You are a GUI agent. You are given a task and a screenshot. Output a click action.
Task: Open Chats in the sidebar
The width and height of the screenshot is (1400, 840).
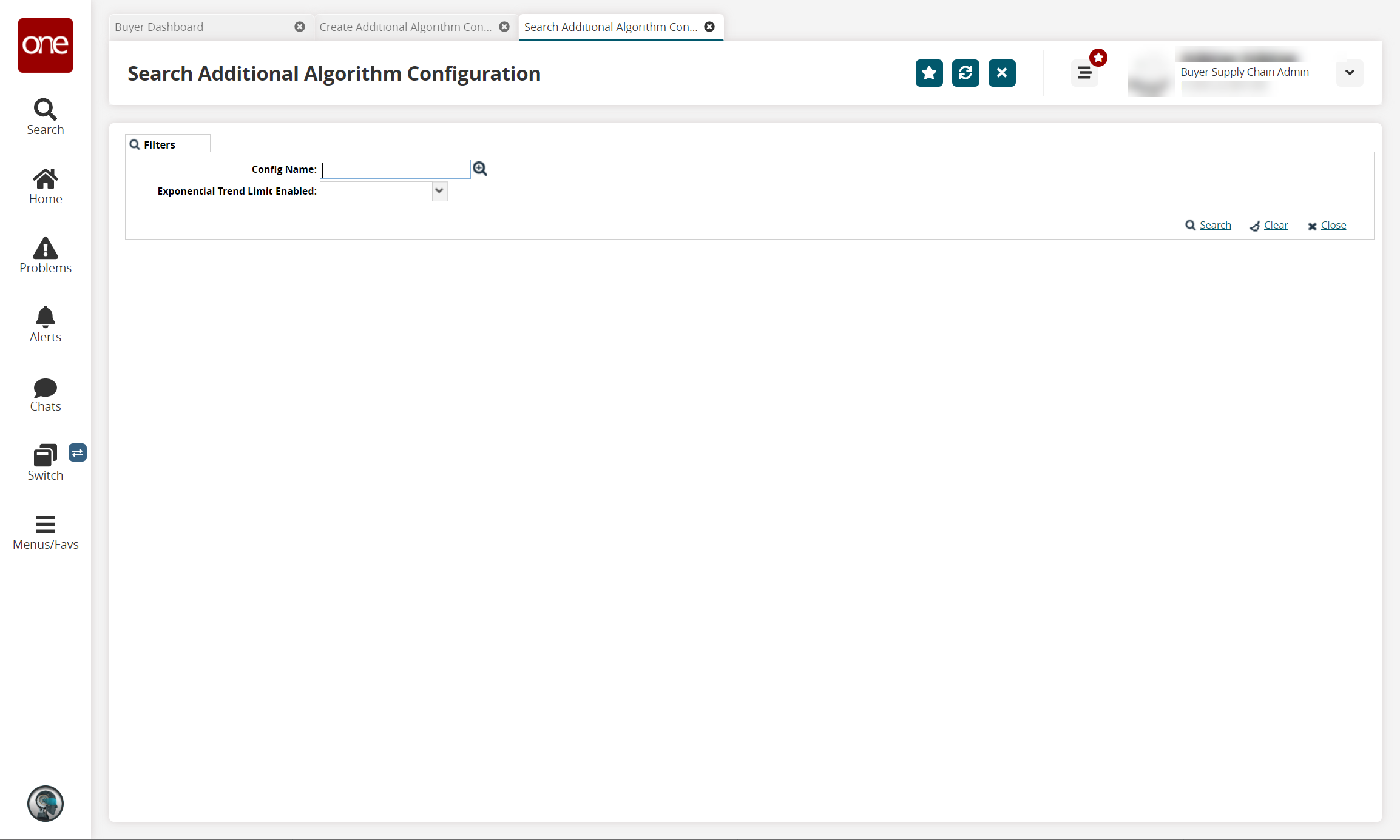[x=45, y=394]
